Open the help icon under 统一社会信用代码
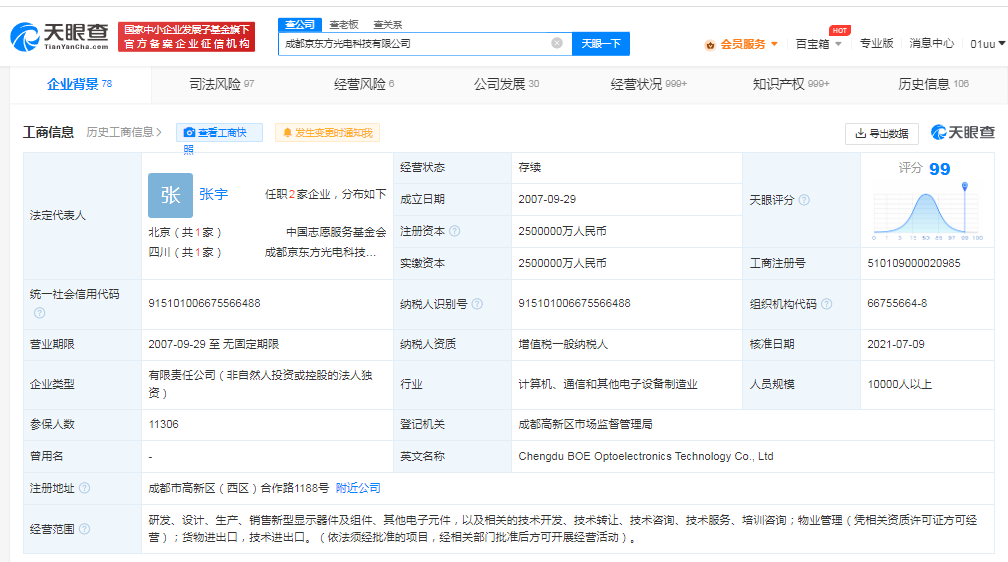 39,313
